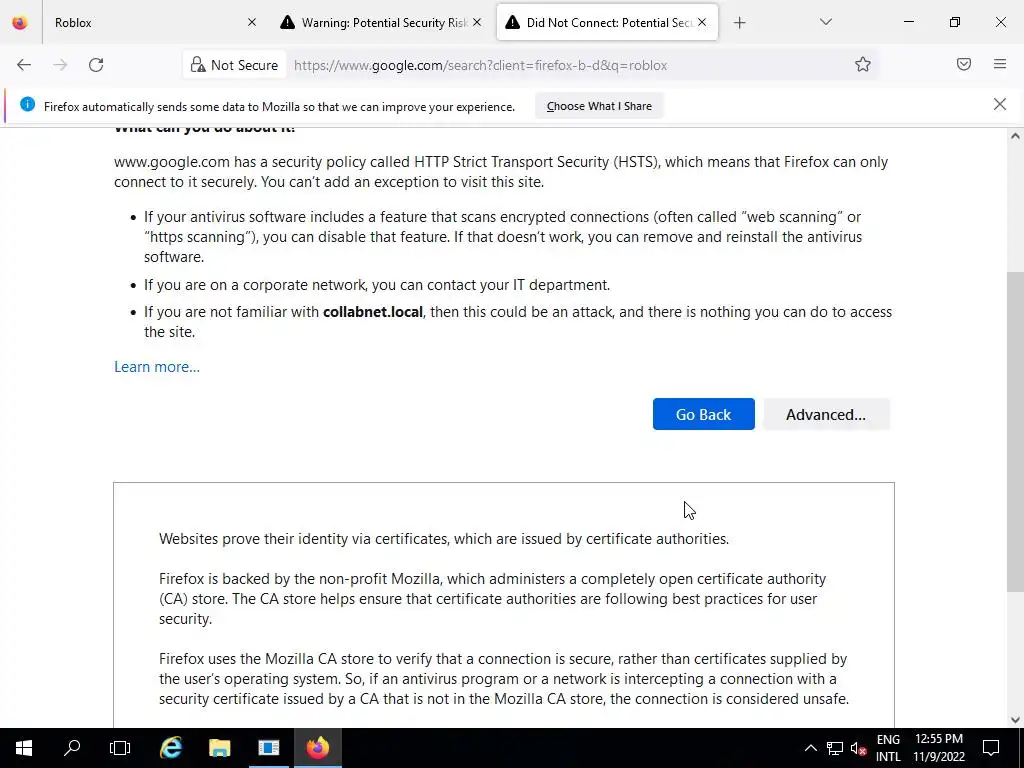Click Choose What I Share button
The height and width of the screenshot is (768, 1024).
599,106
